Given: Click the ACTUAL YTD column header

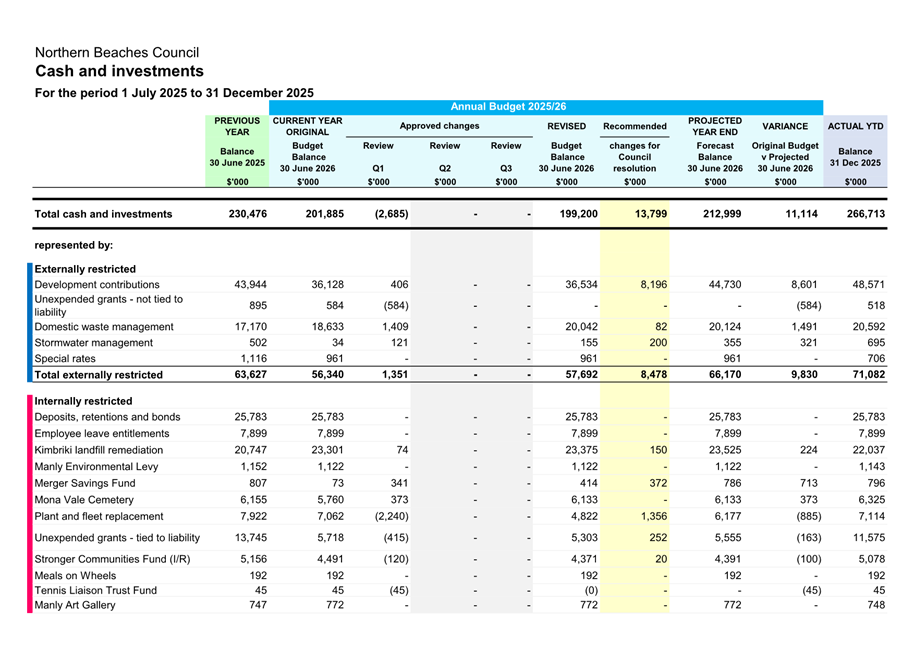Looking at the screenshot, I should [855, 126].
